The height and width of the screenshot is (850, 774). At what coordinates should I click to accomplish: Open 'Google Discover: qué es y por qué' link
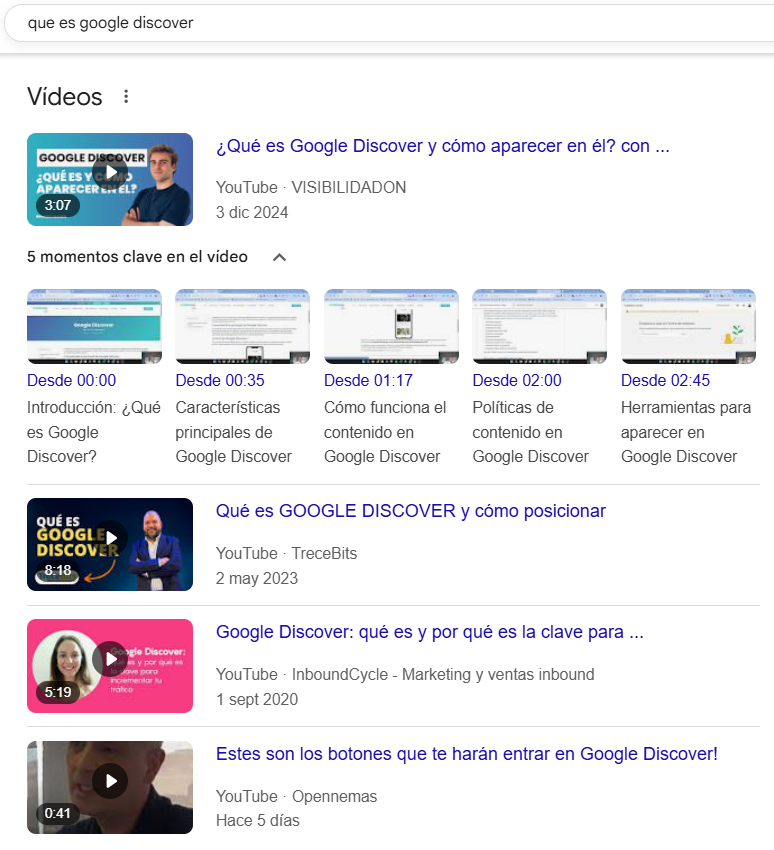[x=429, y=632]
